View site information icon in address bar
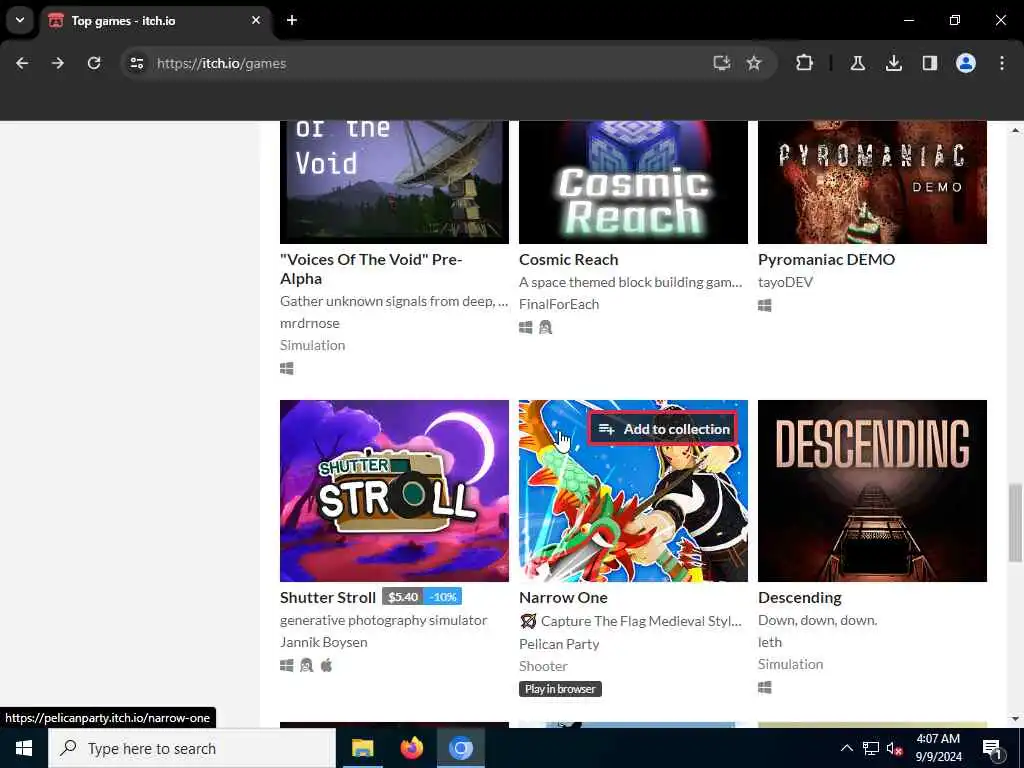Screen dimensions: 1024x768 136,63
